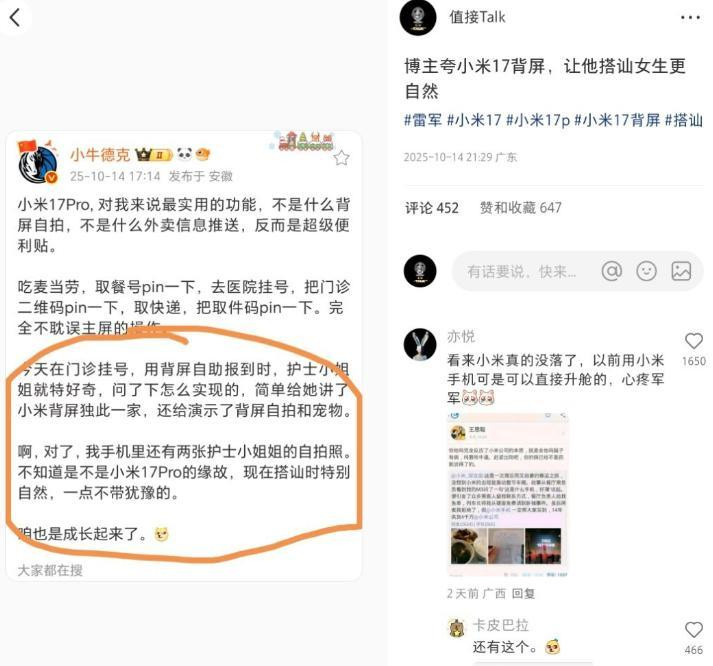Open the #小米17背屏 hashtag
Viewport: 713px width, 666px height.
coord(617,120)
